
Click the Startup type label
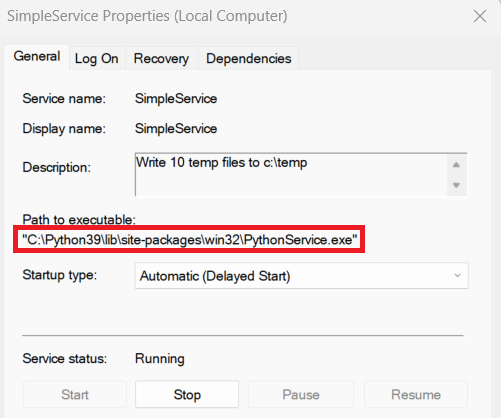60,275
